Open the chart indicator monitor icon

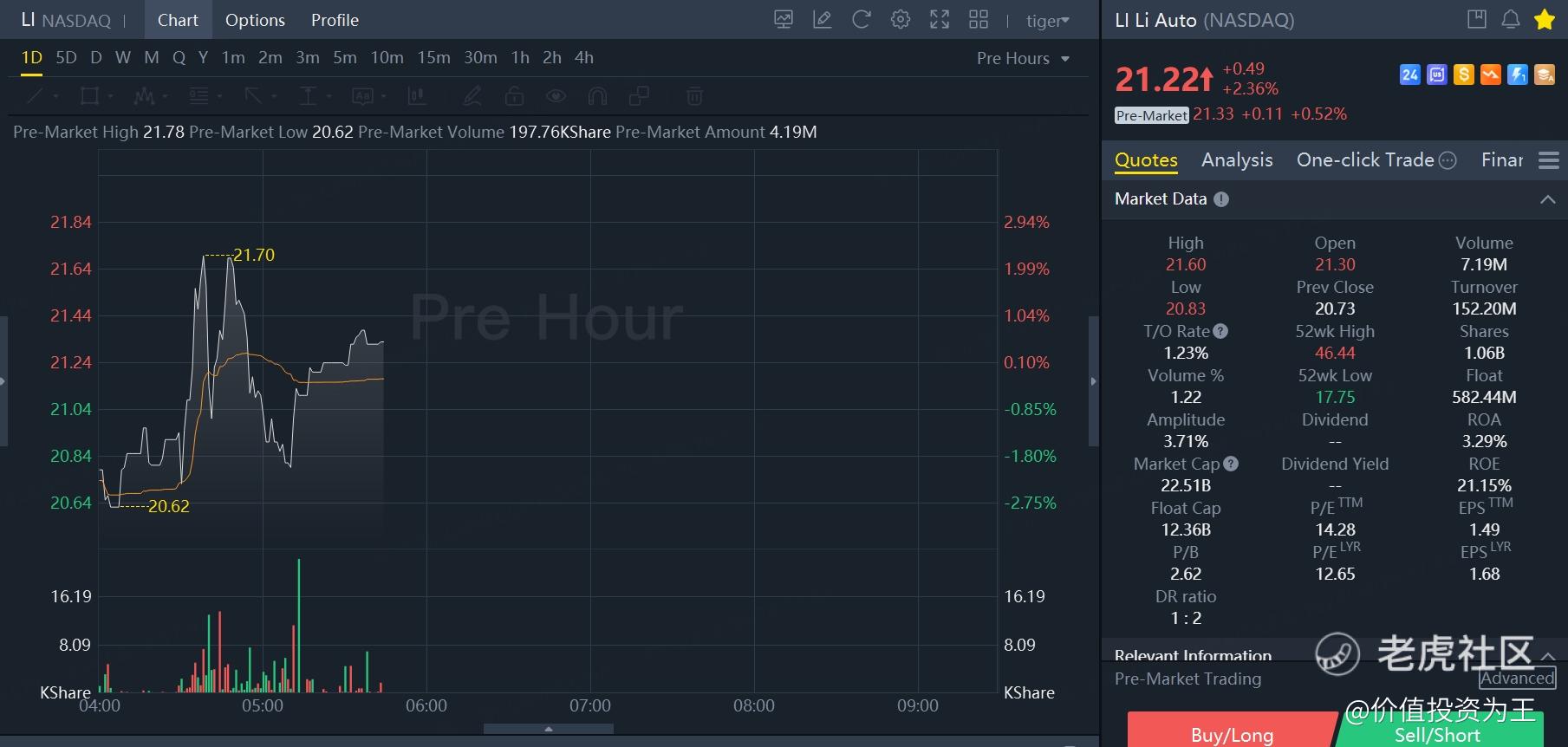pyautogui.click(x=784, y=20)
